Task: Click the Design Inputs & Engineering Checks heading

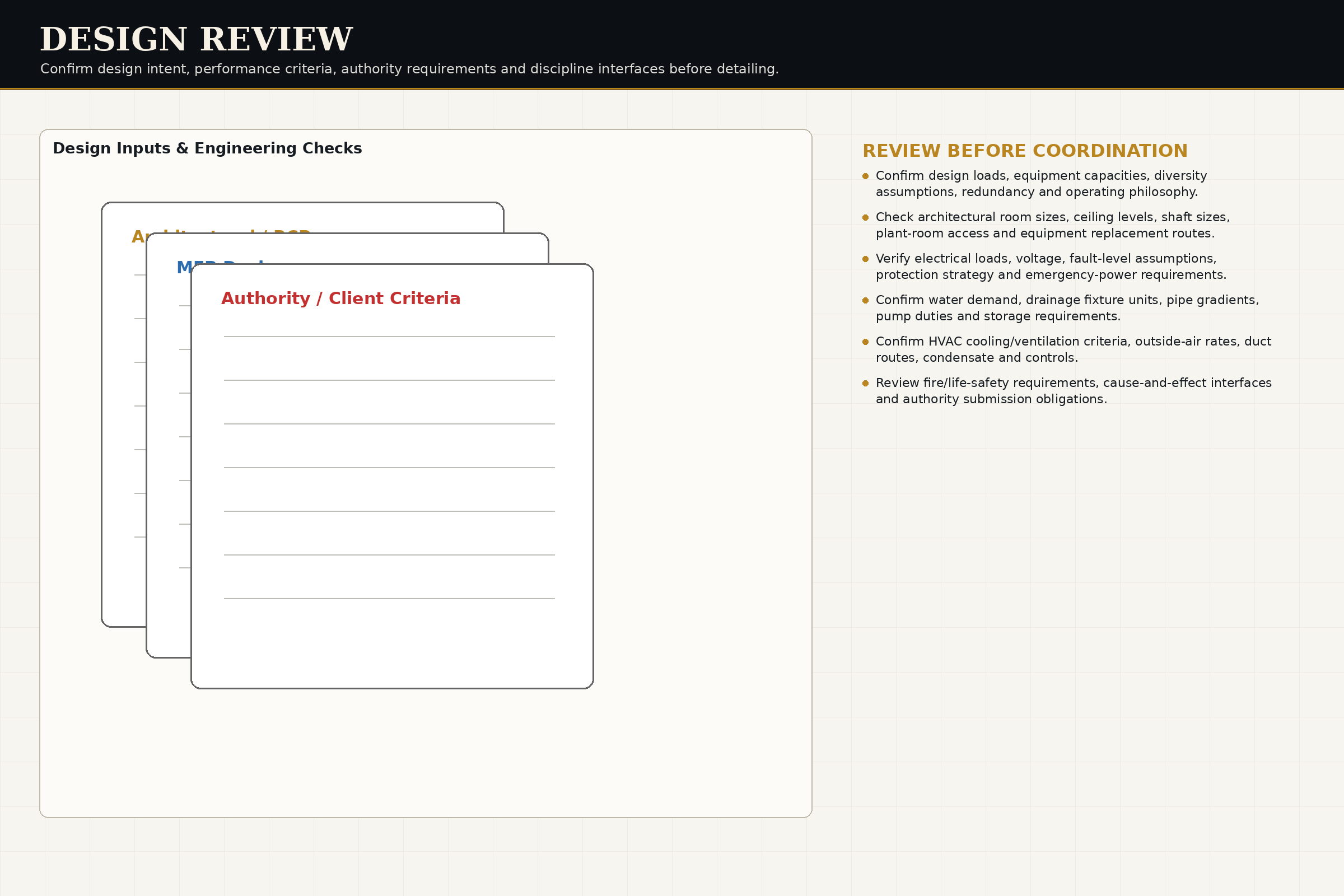Action: click(x=207, y=148)
